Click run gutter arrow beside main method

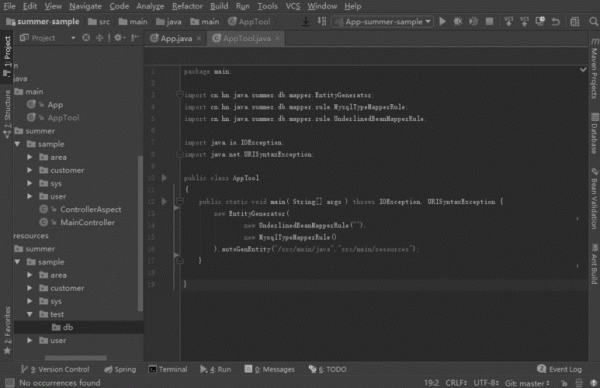[x=164, y=201]
